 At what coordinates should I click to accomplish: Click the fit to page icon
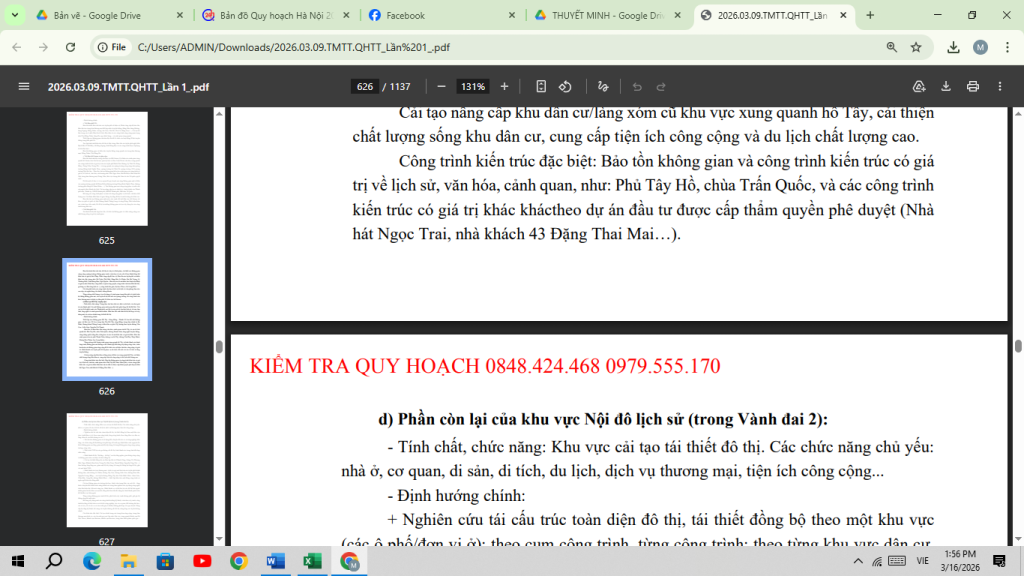pyautogui.click(x=541, y=86)
